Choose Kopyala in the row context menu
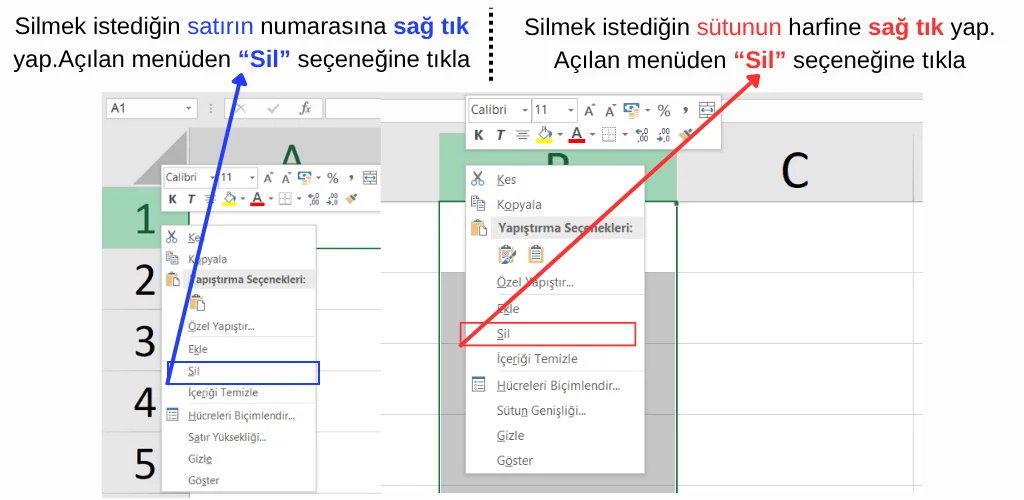Image resolution: width=1024 pixels, height=500 pixels. (208, 259)
